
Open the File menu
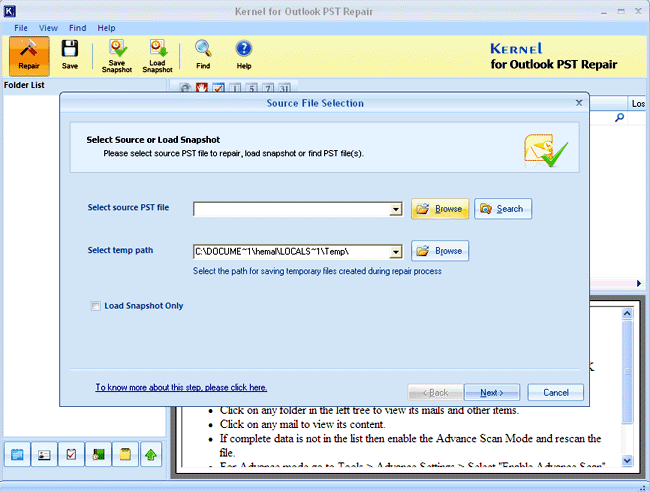pos(21,28)
